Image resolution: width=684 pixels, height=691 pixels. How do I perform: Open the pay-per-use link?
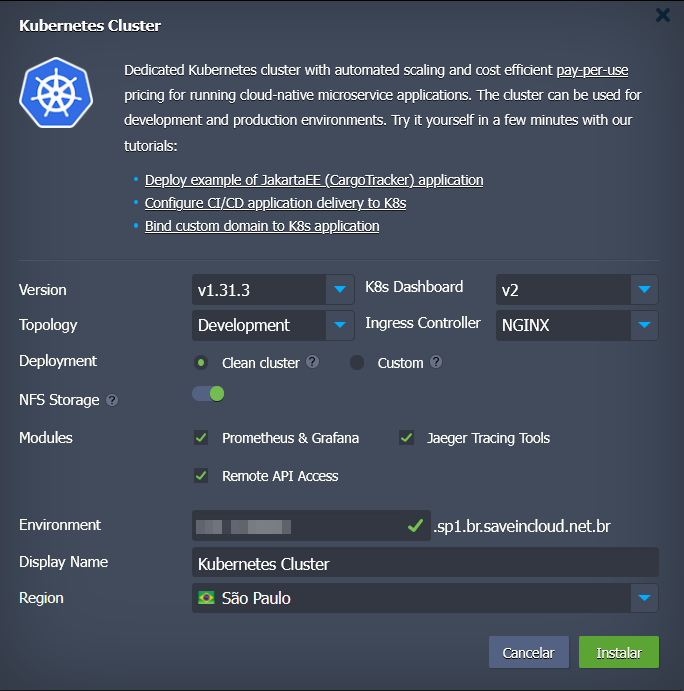point(592,71)
